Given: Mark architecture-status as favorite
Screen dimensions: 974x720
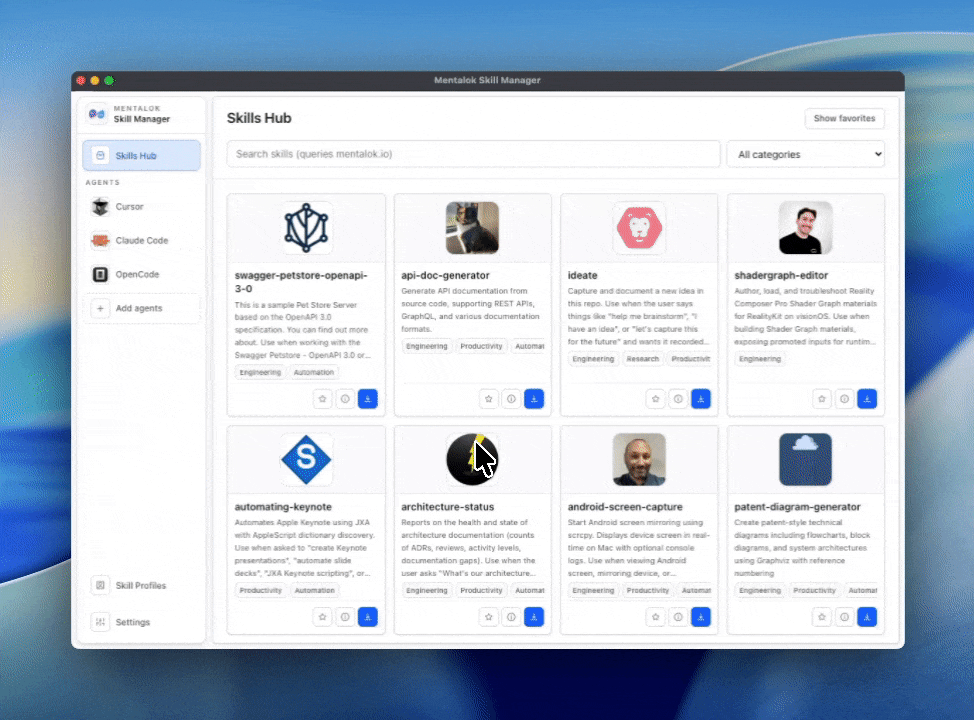Looking at the screenshot, I should (x=489, y=617).
